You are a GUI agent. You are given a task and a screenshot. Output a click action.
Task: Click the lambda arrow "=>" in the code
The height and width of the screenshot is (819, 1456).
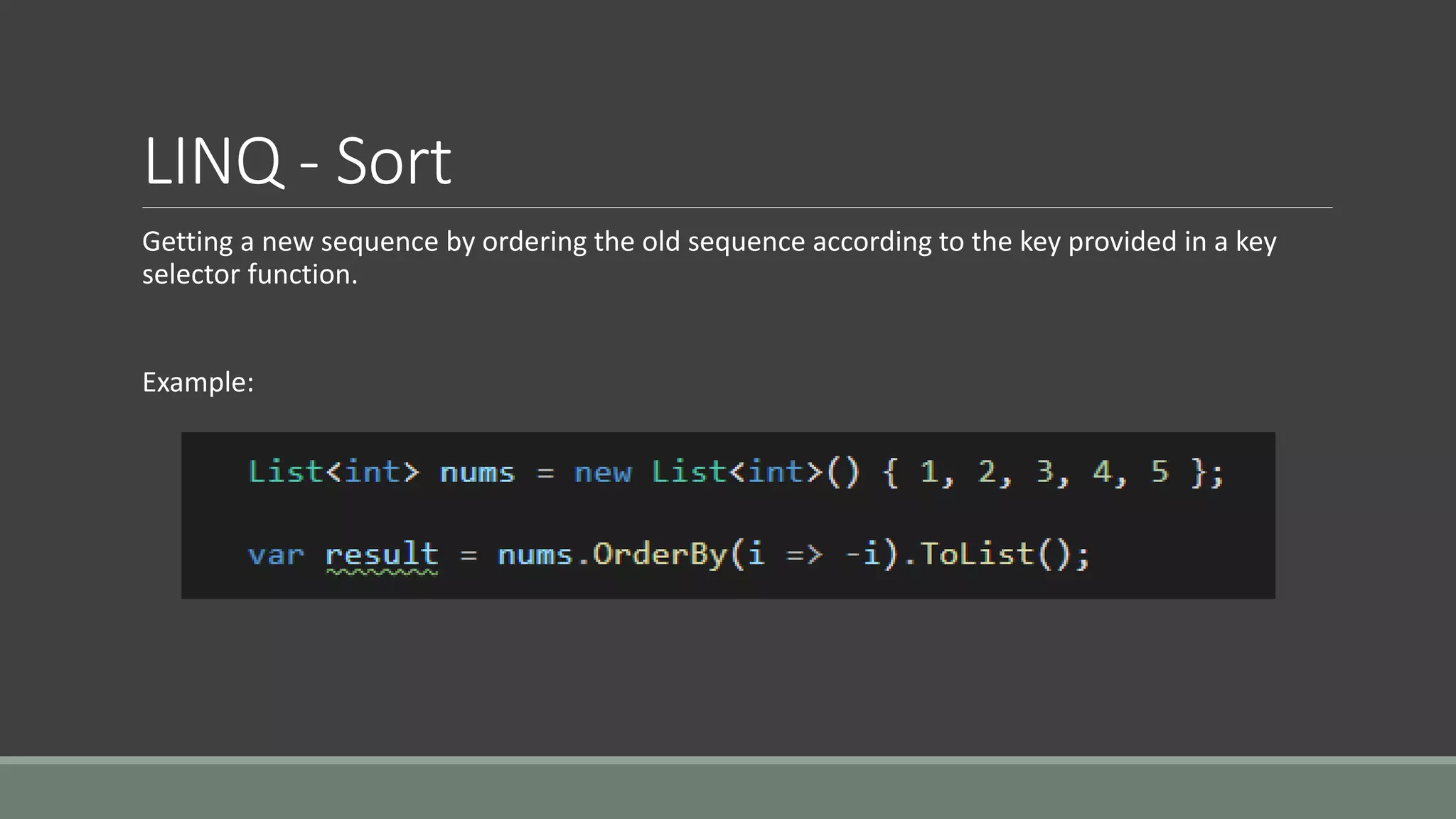pos(804,555)
